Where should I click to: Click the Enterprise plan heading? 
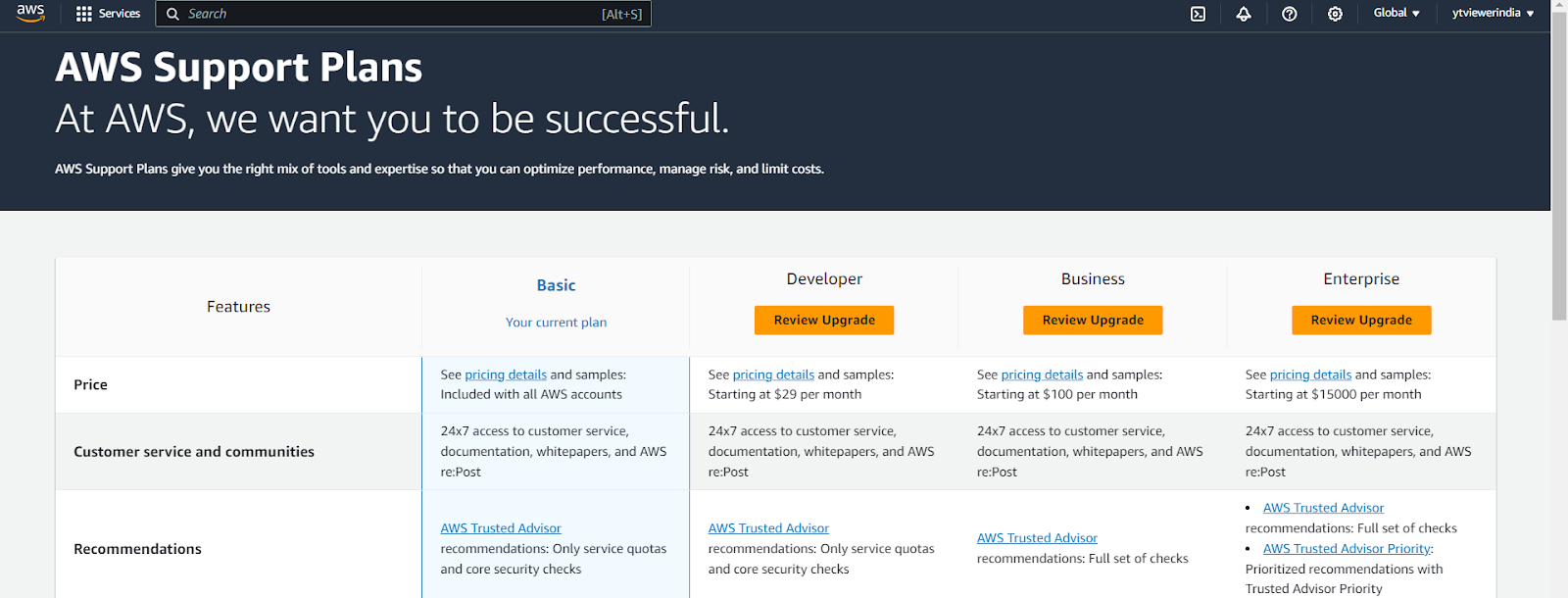tap(1361, 279)
